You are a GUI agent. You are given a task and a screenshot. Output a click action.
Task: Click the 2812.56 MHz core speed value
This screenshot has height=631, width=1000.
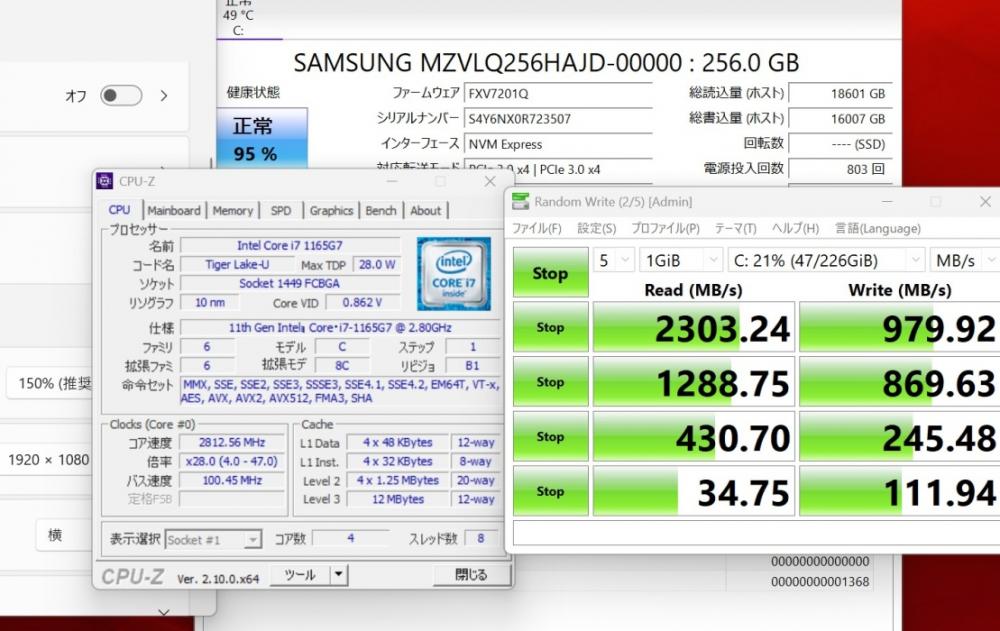[x=232, y=442]
